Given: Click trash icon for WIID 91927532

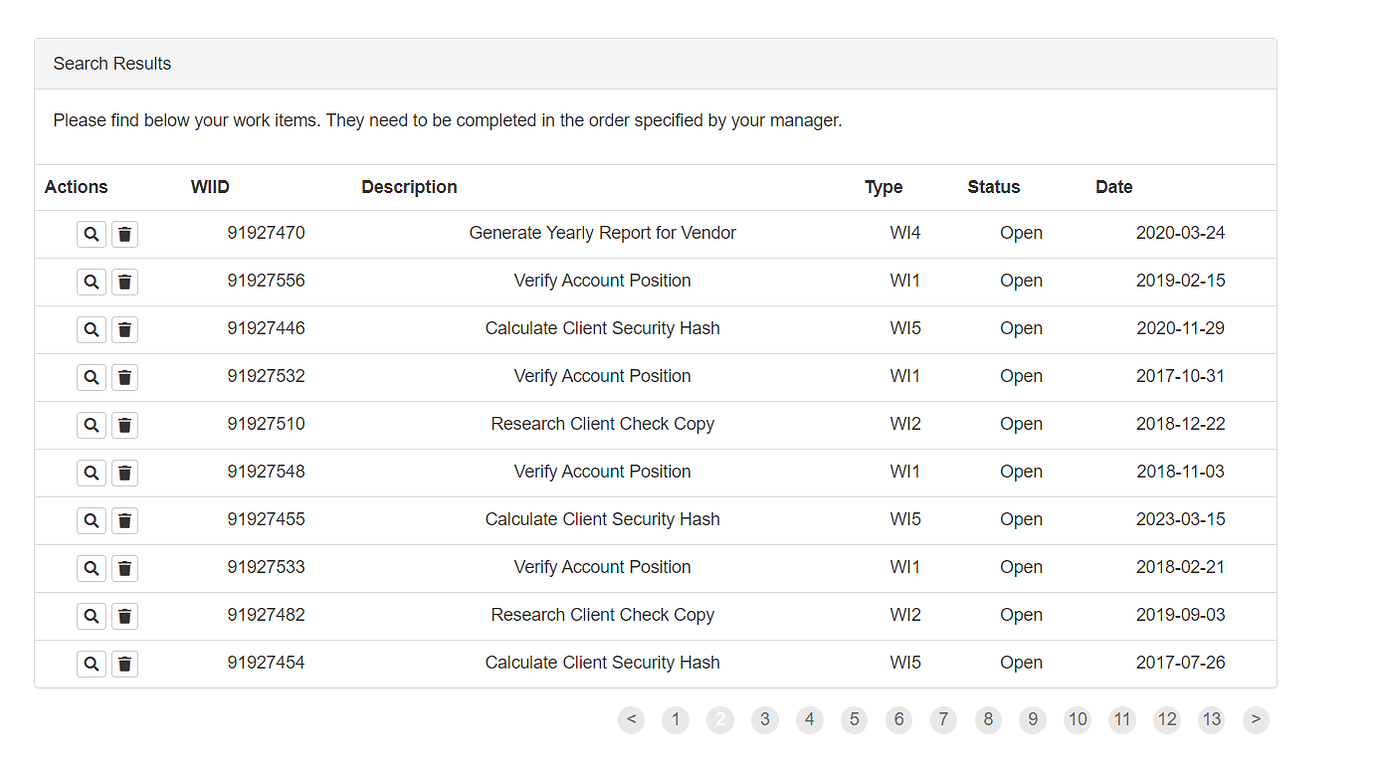Looking at the screenshot, I should click(125, 377).
